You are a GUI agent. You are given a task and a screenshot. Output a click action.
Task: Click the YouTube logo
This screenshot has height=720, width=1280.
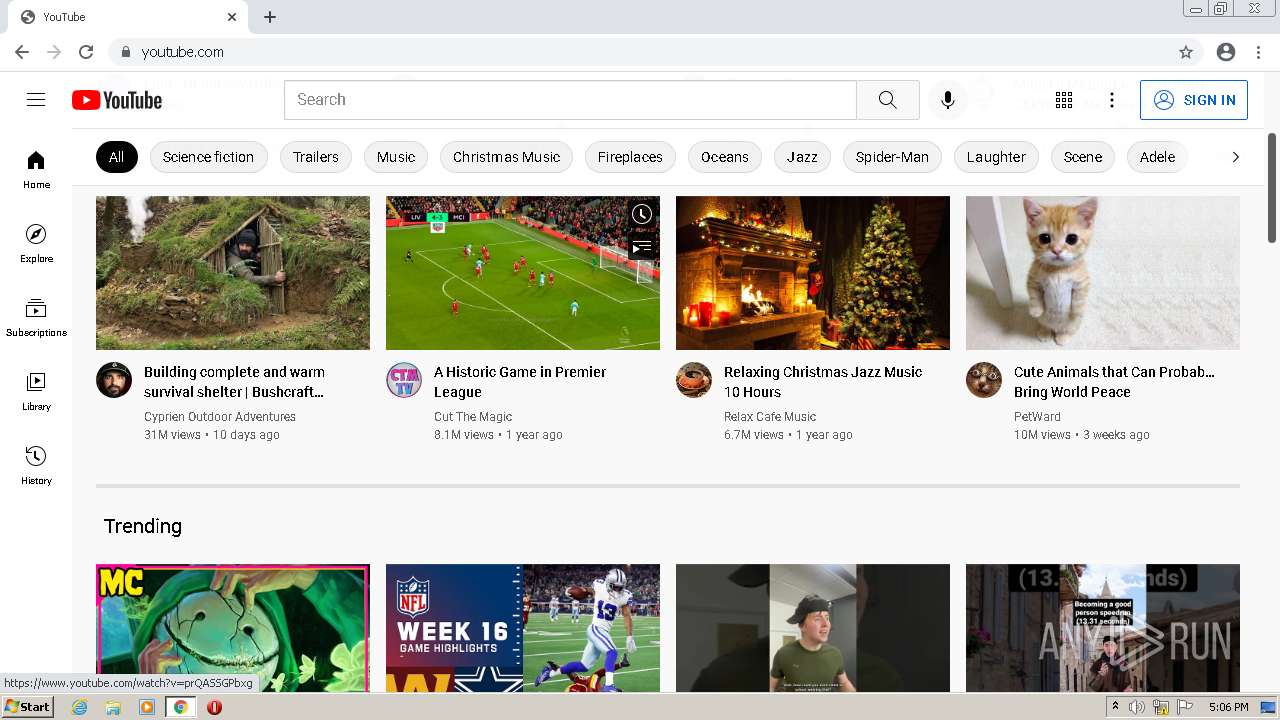point(117,100)
